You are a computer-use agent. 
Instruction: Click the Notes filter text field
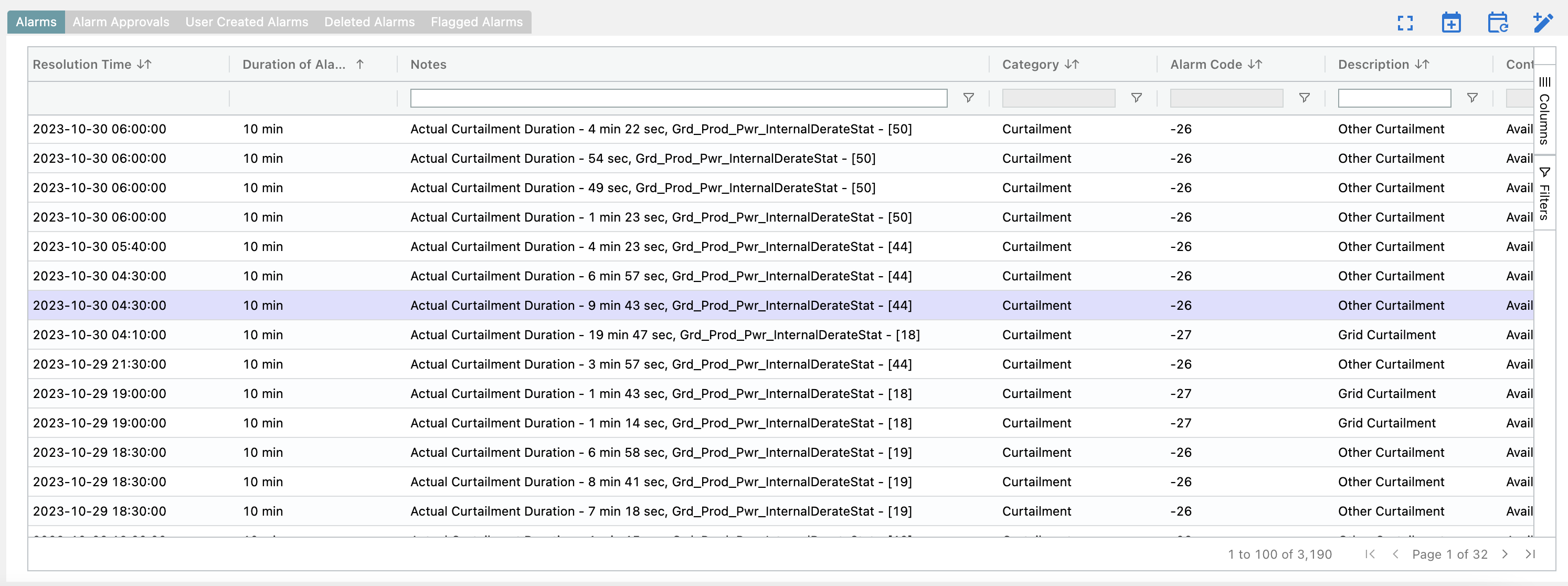(678, 98)
